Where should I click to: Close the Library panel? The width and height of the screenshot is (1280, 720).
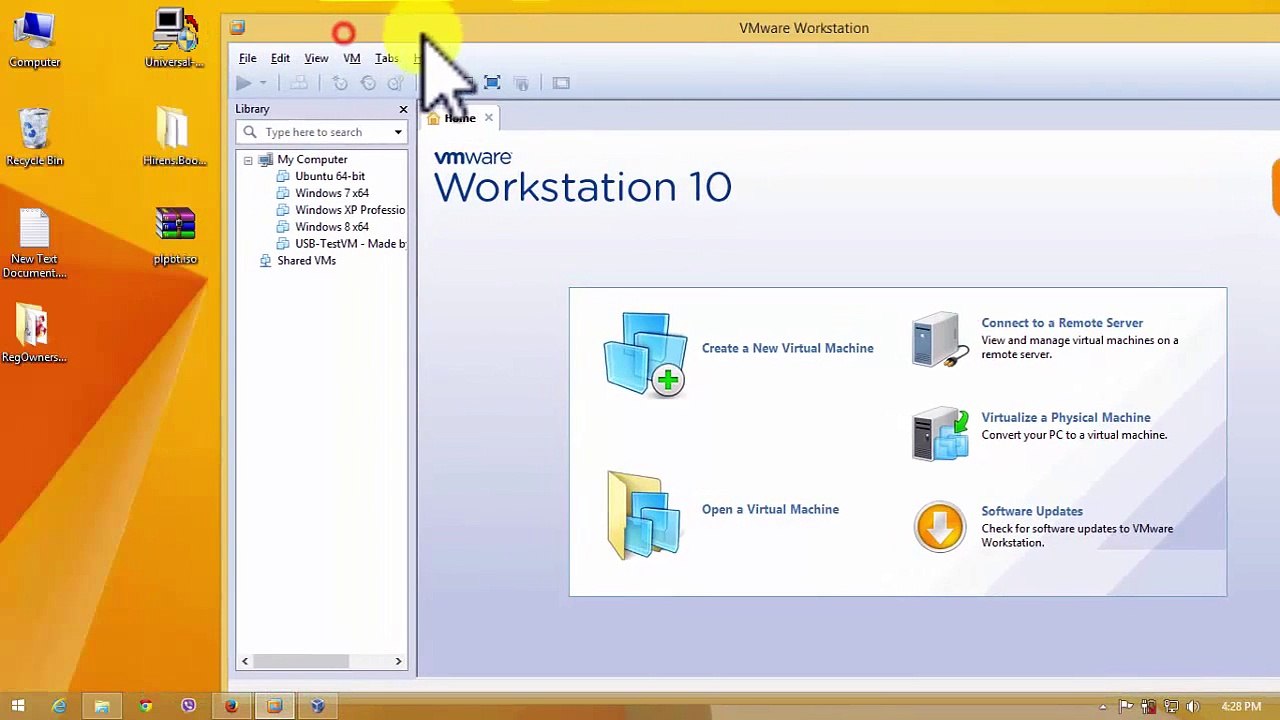pyautogui.click(x=403, y=109)
